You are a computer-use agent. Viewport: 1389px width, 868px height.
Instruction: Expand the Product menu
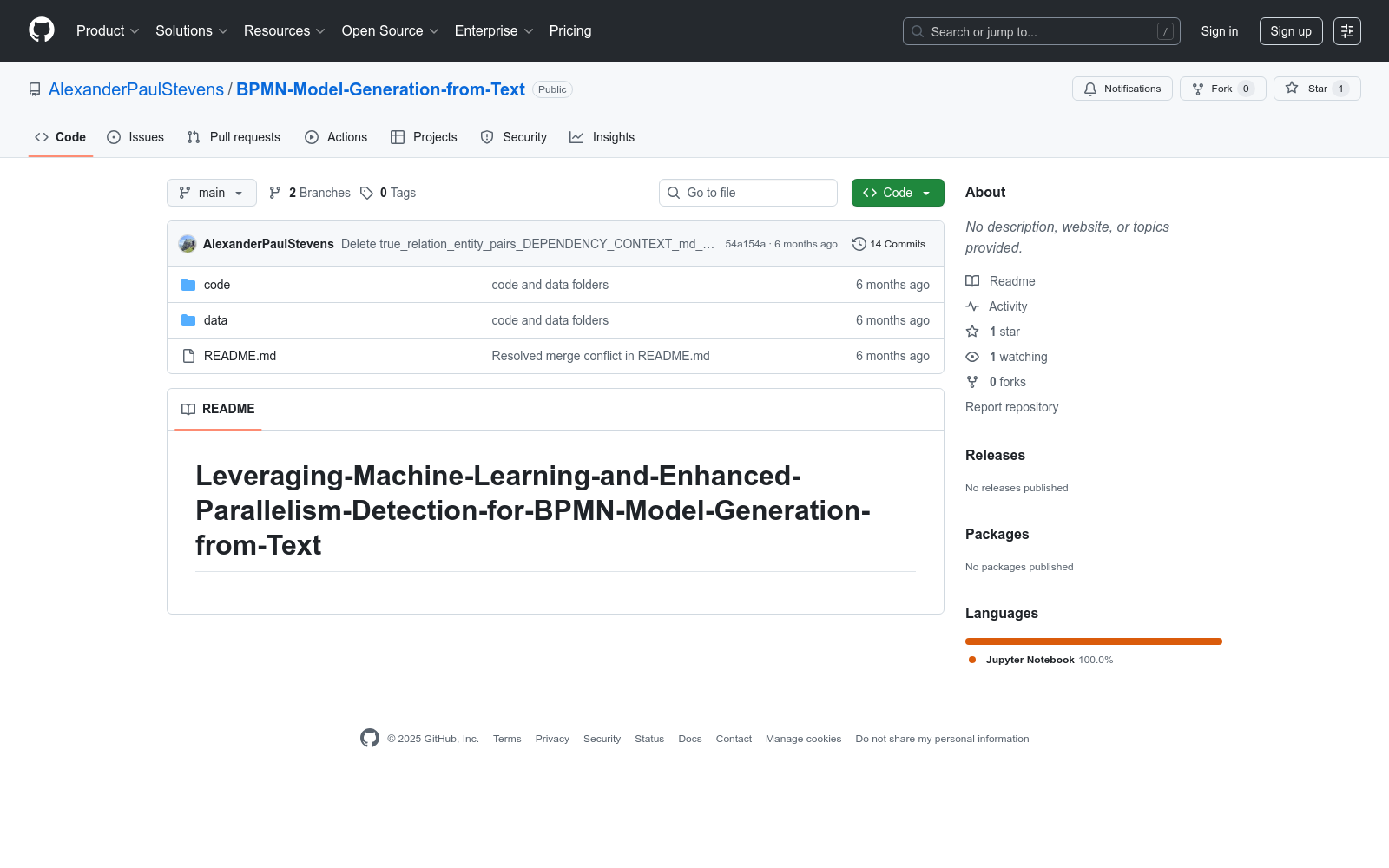click(108, 31)
